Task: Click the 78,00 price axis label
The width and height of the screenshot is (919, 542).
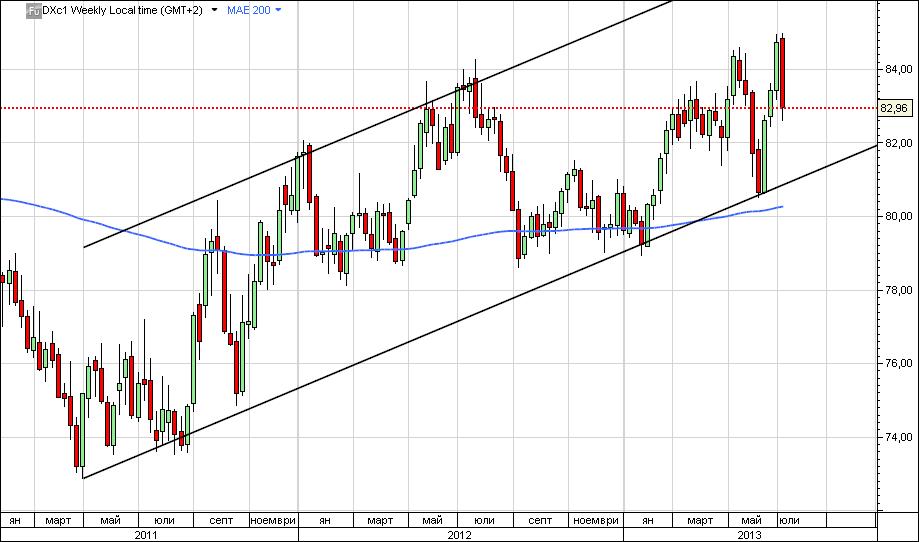Action: (x=898, y=290)
